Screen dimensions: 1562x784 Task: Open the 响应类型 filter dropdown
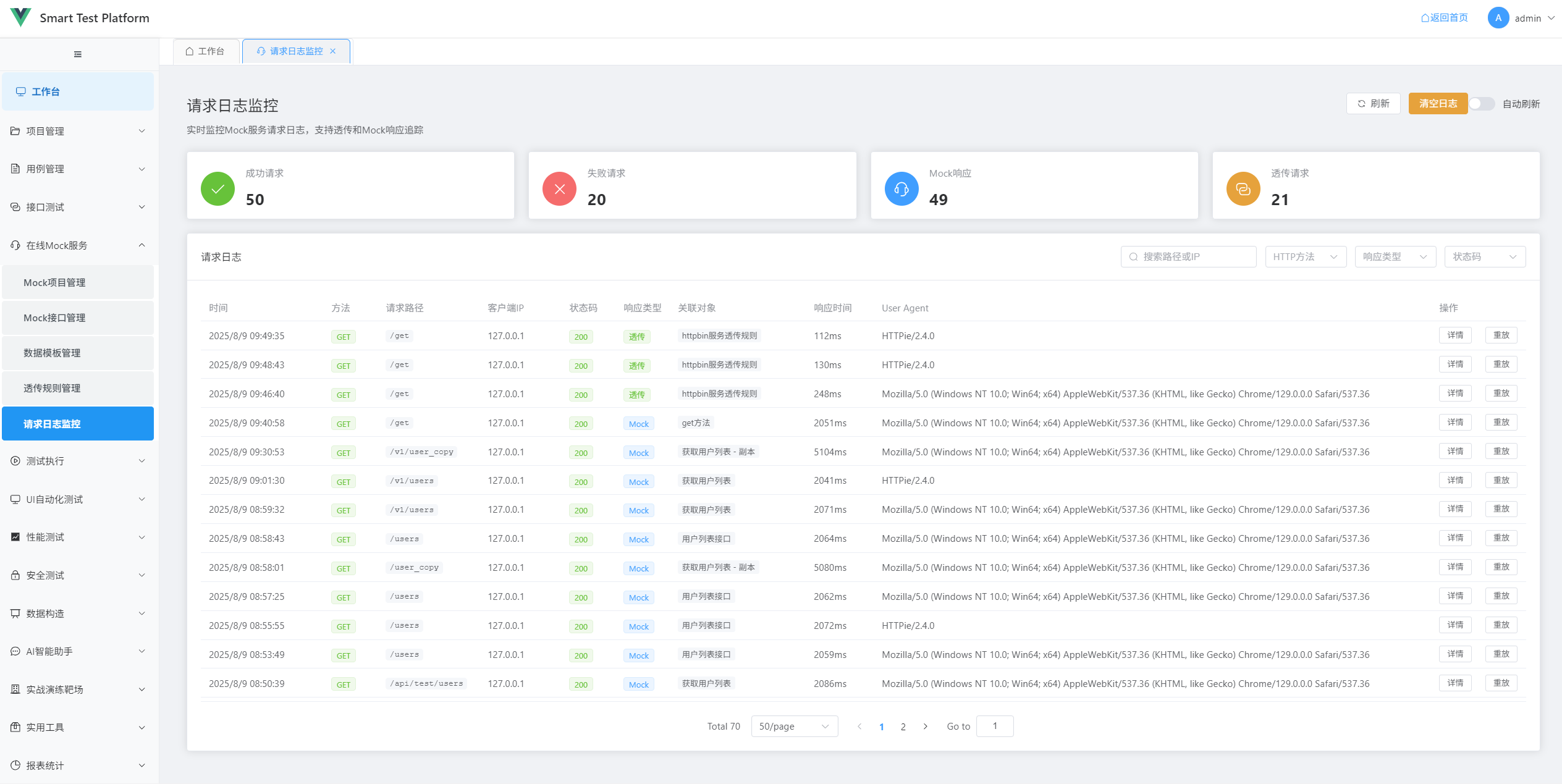point(1395,257)
